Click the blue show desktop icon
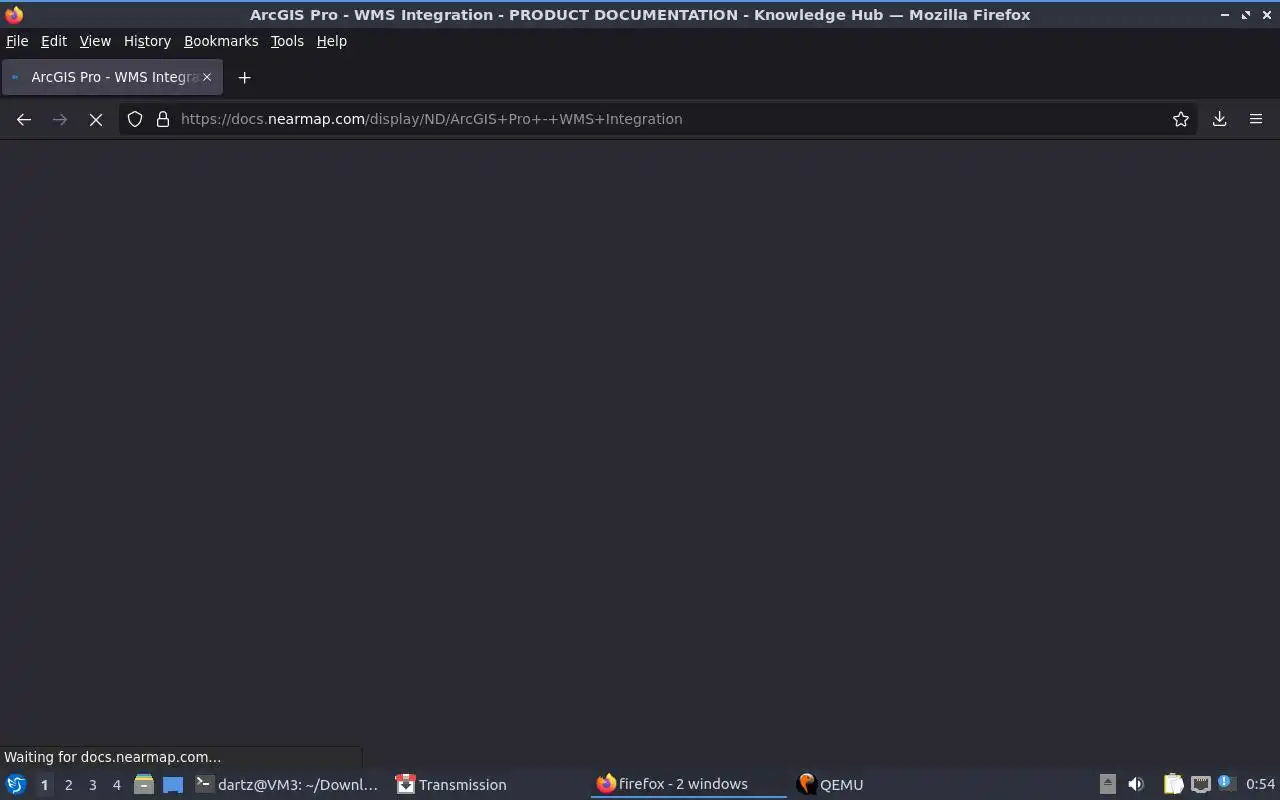 pyautogui.click(x=173, y=785)
